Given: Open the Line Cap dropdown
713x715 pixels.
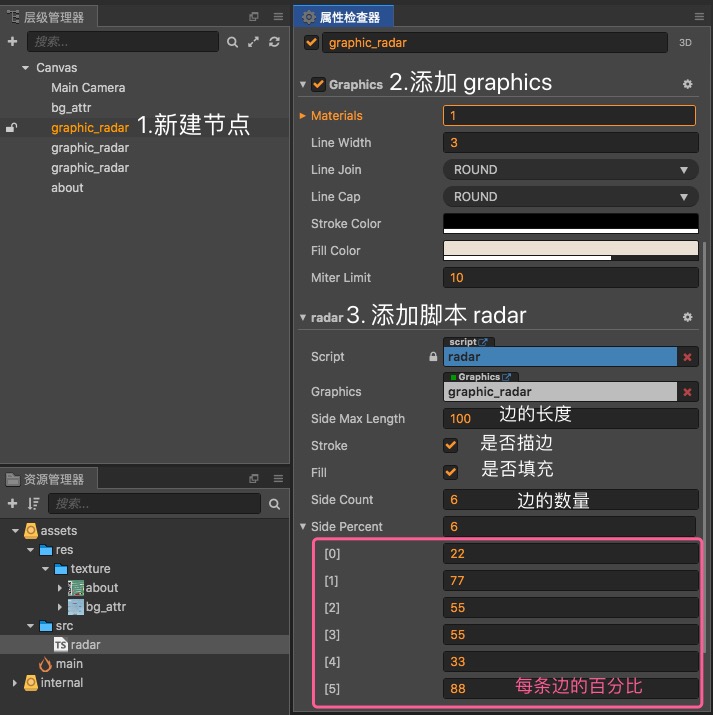Looking at the screenshot, I should [x=570, y=197].
